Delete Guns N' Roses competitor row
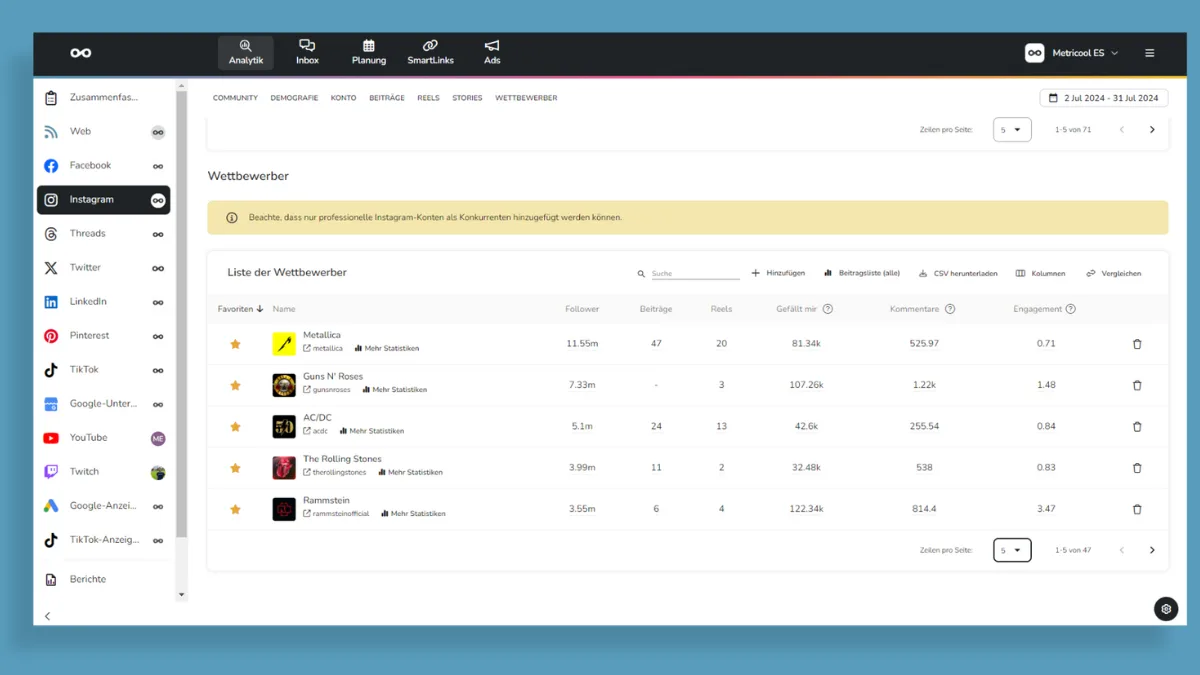1200x675 pixels. point(1137,385)
